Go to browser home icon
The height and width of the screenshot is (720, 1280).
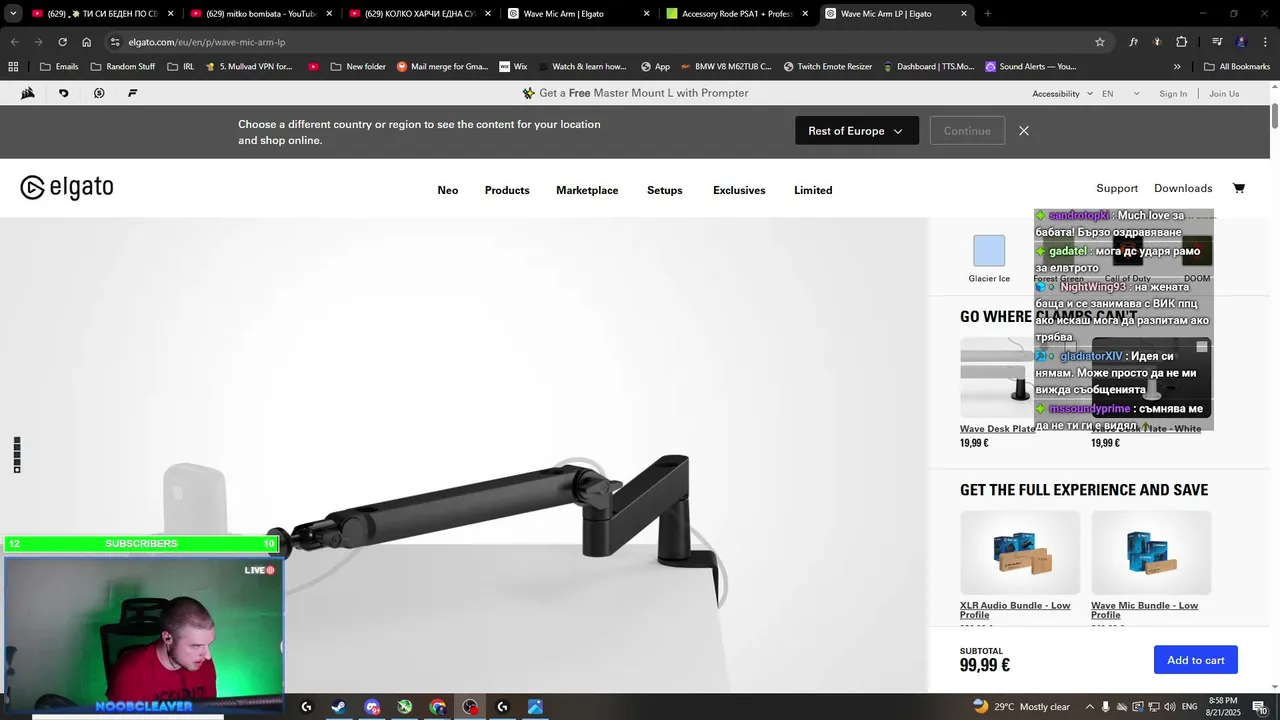pyautogui.click(x=87, y=42)
